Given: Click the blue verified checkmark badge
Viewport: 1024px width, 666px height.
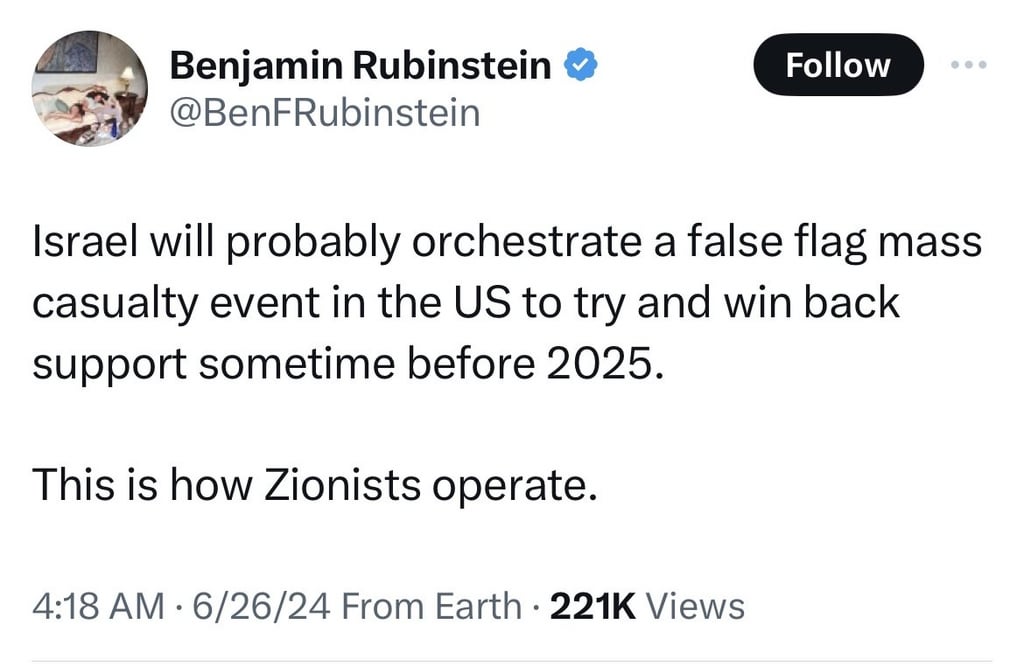Looking at the screenshot, I should 581,66.
